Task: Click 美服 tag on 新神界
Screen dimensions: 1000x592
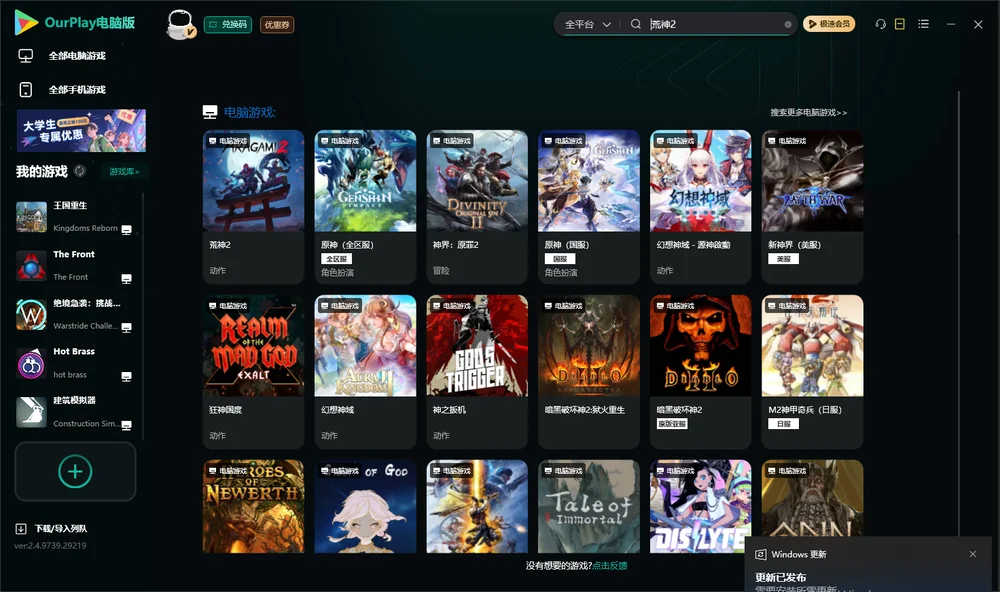Action: click(x=784, y=259)
